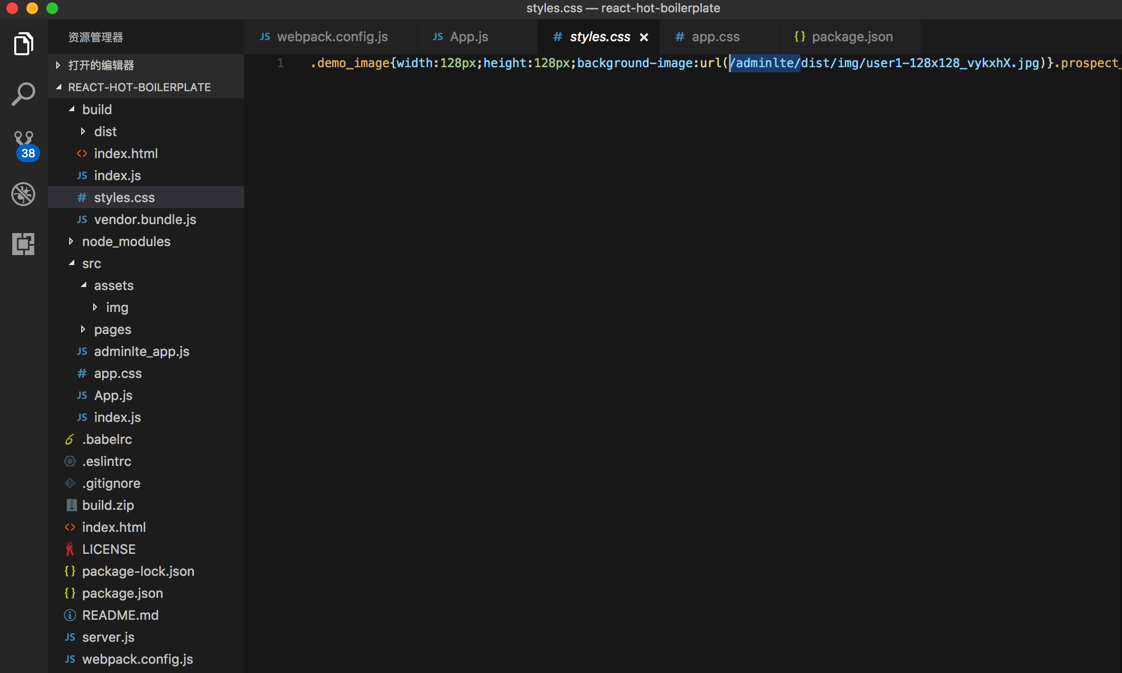
Task: Select build.zip in the file tree
Action: click(x=146, y=505)
